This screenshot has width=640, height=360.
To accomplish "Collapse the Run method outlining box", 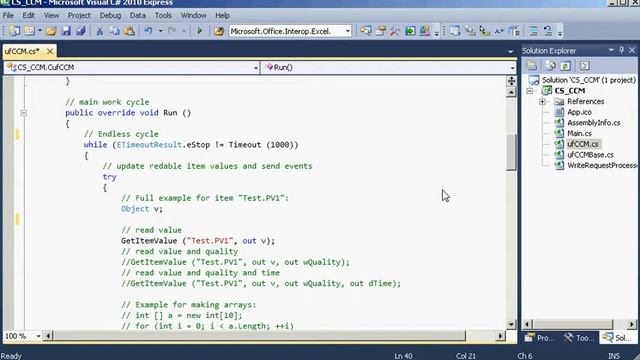I will 24,113.
